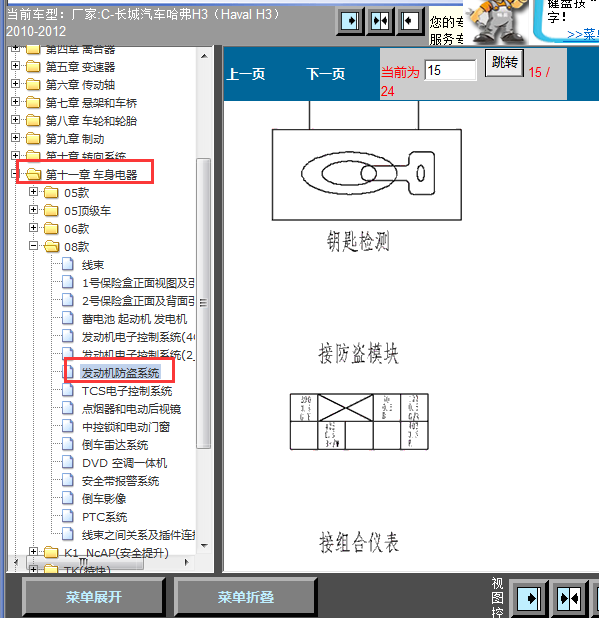Go to next page 下一页
The image size is (599, 618).
coord(326,74)
